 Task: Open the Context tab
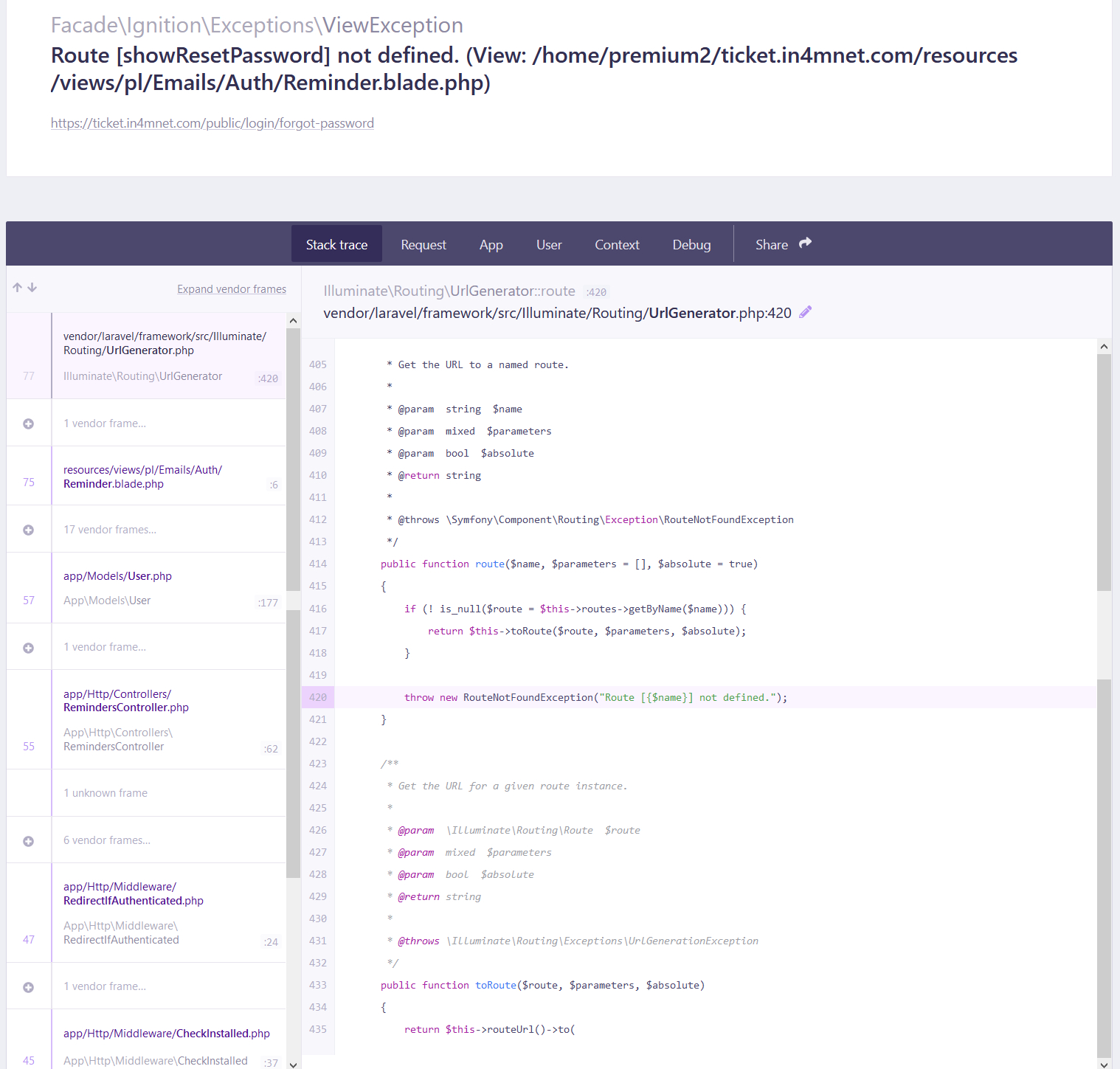pos(617,244)
